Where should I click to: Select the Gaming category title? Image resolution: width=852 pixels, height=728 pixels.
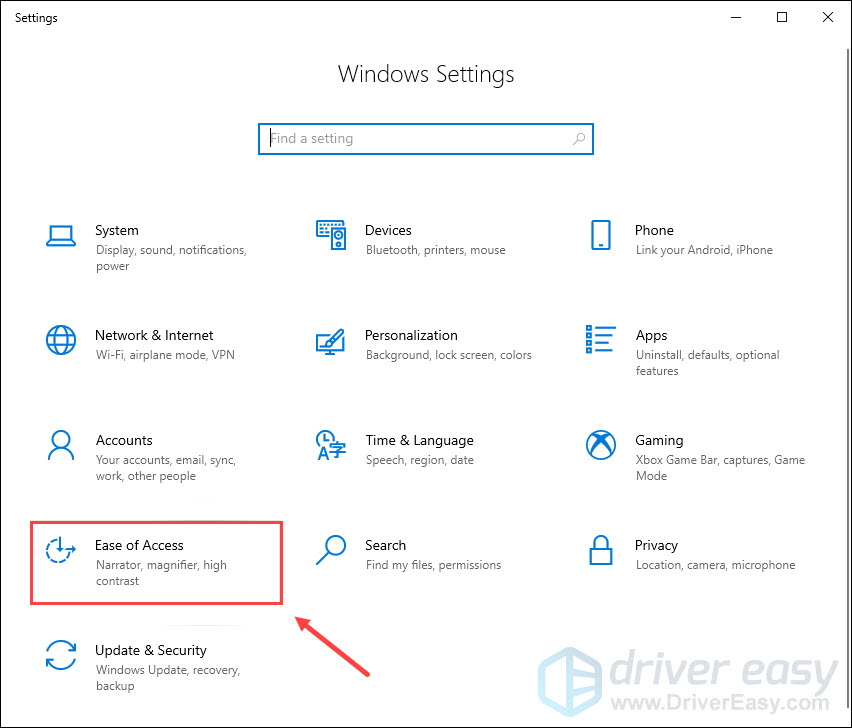pos(659,440)
